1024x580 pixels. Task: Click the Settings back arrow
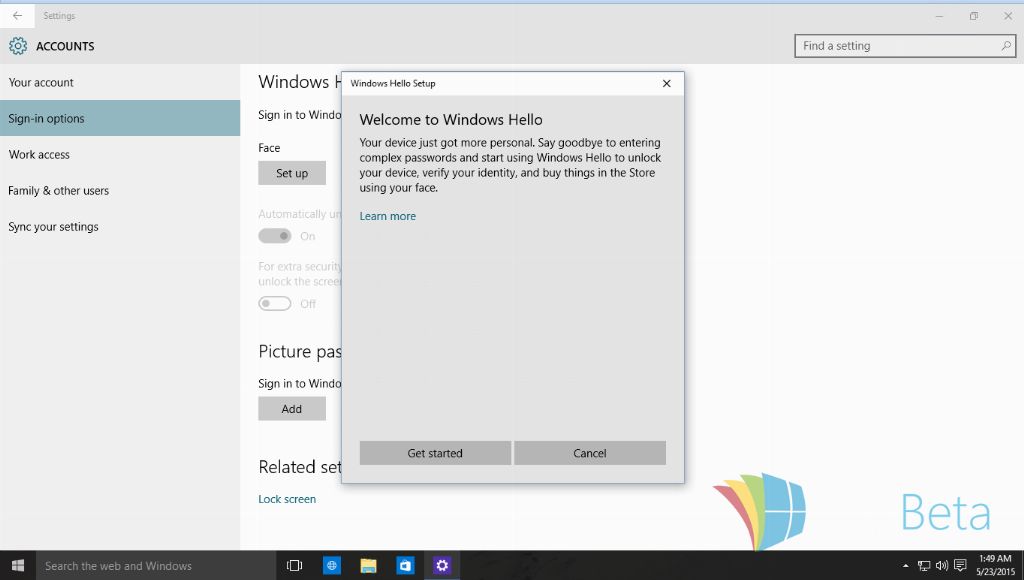point(17,16)
